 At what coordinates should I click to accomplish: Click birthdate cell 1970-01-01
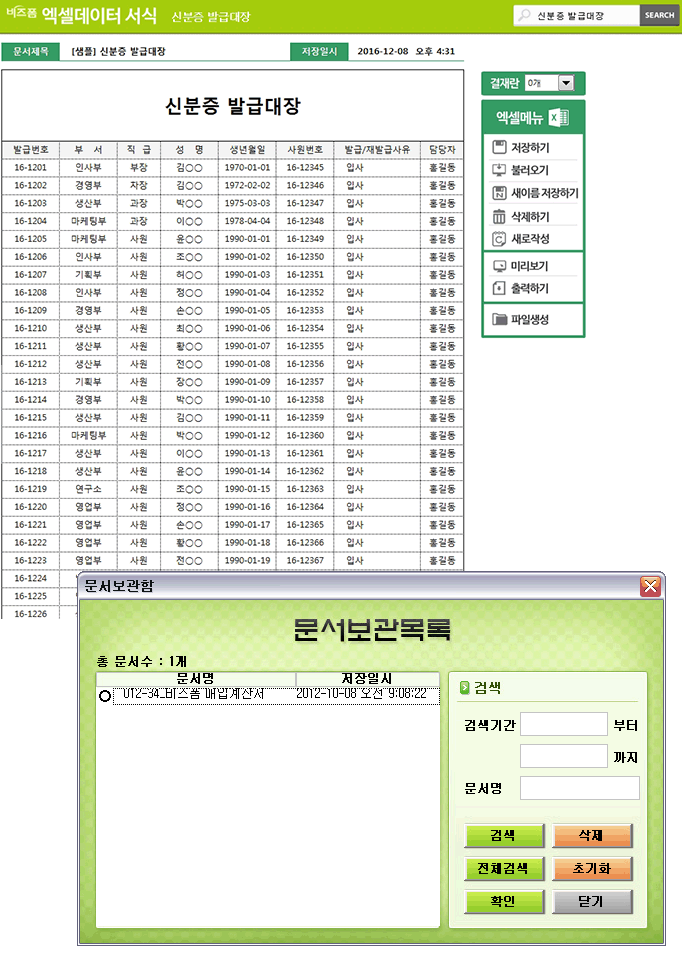click(247, 167)
